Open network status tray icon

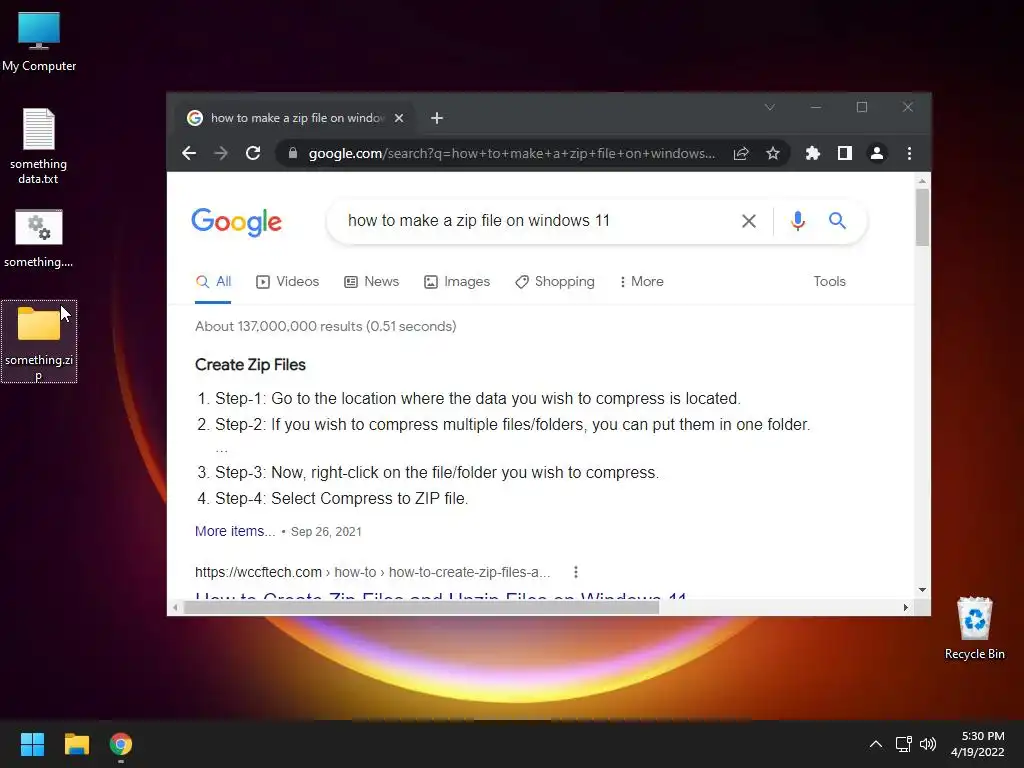(x=903, y=744)
